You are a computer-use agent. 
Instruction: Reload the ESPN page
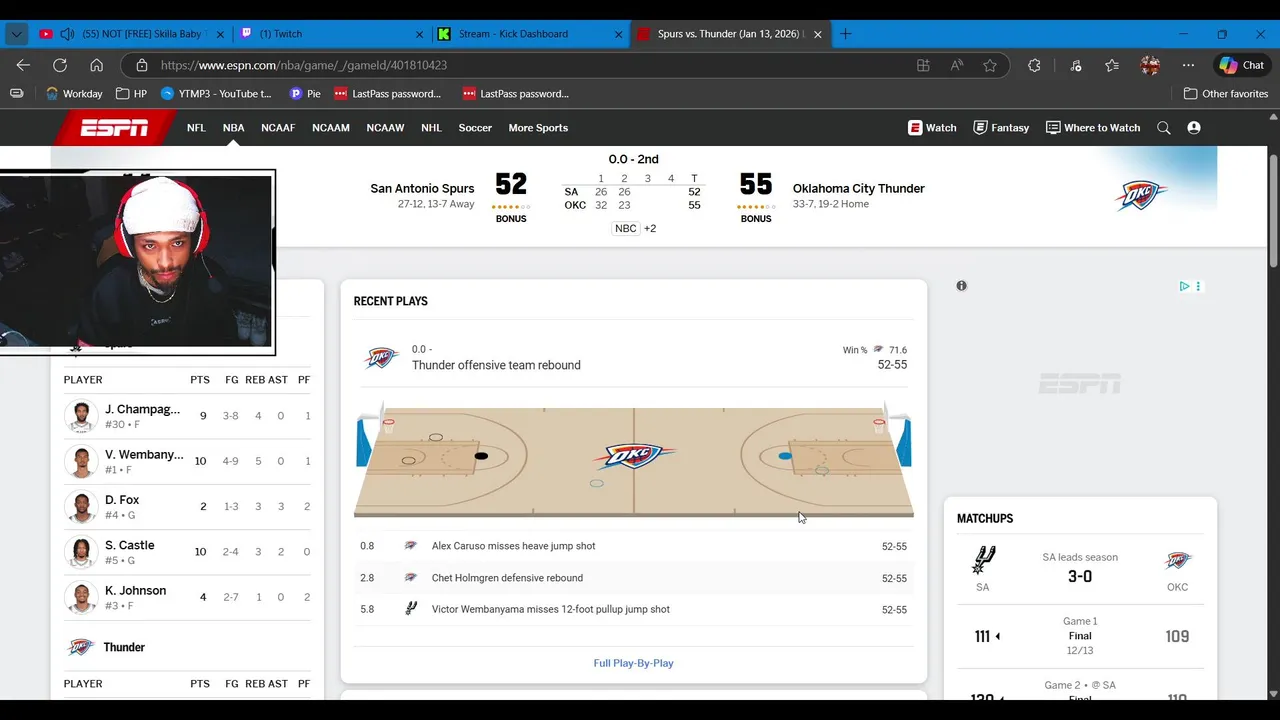point(60,65)
